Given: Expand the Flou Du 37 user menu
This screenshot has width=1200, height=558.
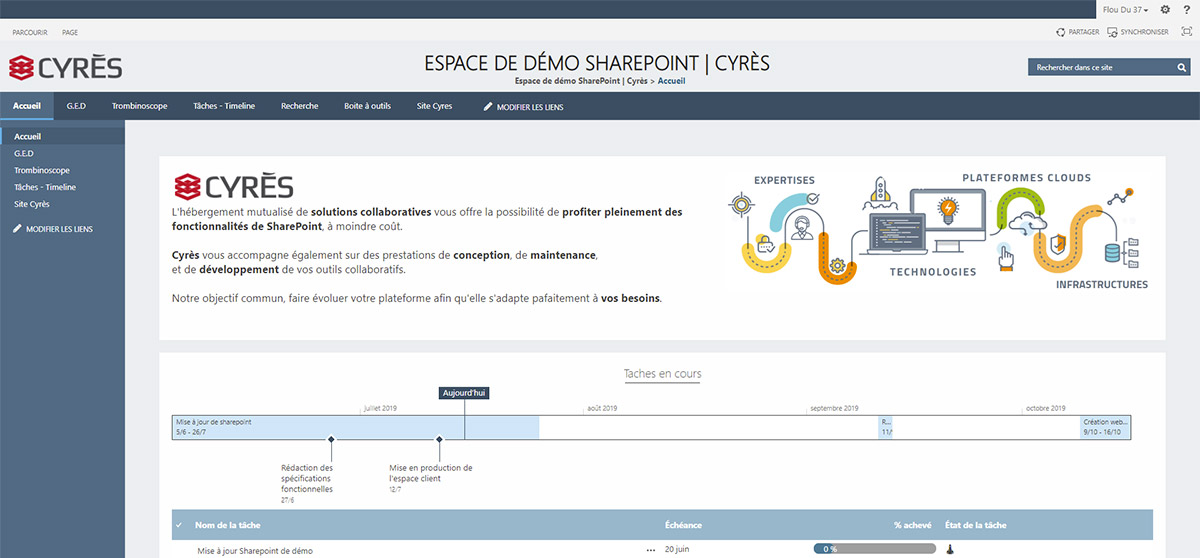Looking at the screenshot, I should pyautogui.click(x=1125, y=9).
